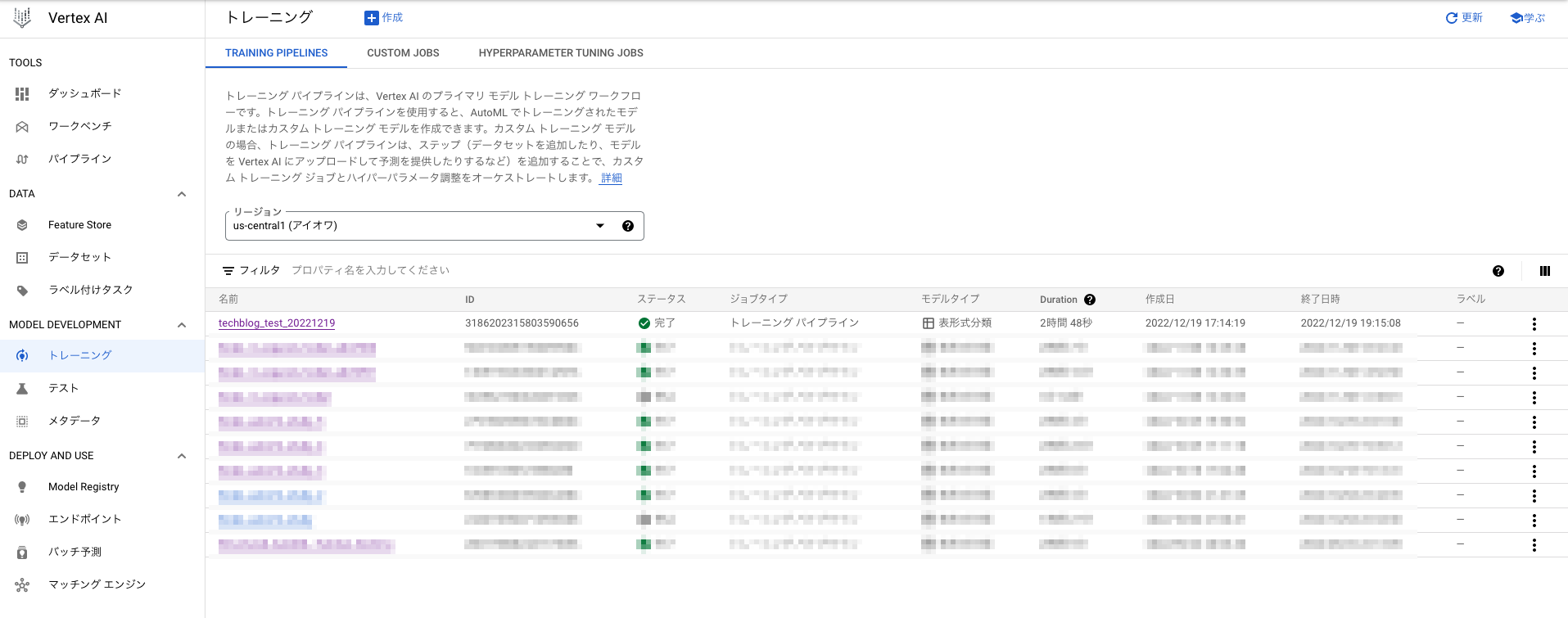Switch to the CUSTOM JOBS tab
1568x618 pixels.
403,53
